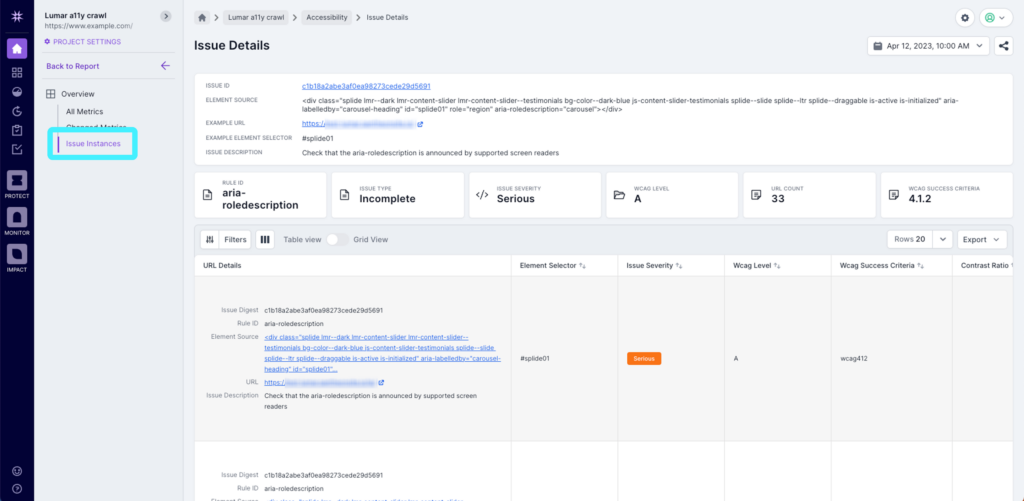Viewport: 1024px width, 501px height.
Task: Click the pie chart icon in rail
Action: tap(17, 92)
